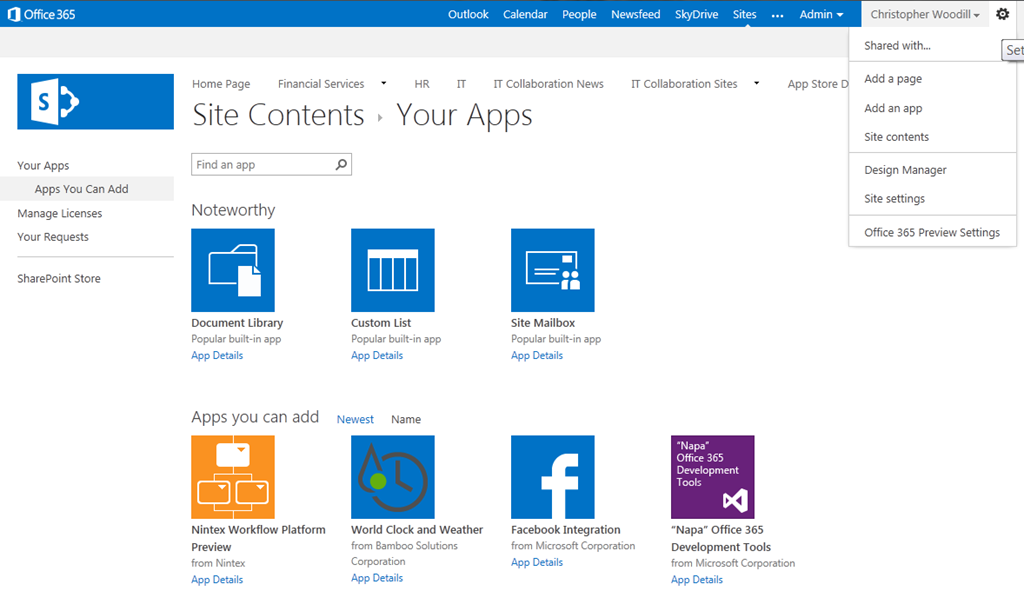This screenshot has width=1024, height=591.
Task: Click the SharePoint site logo
Action: [95, 101]
